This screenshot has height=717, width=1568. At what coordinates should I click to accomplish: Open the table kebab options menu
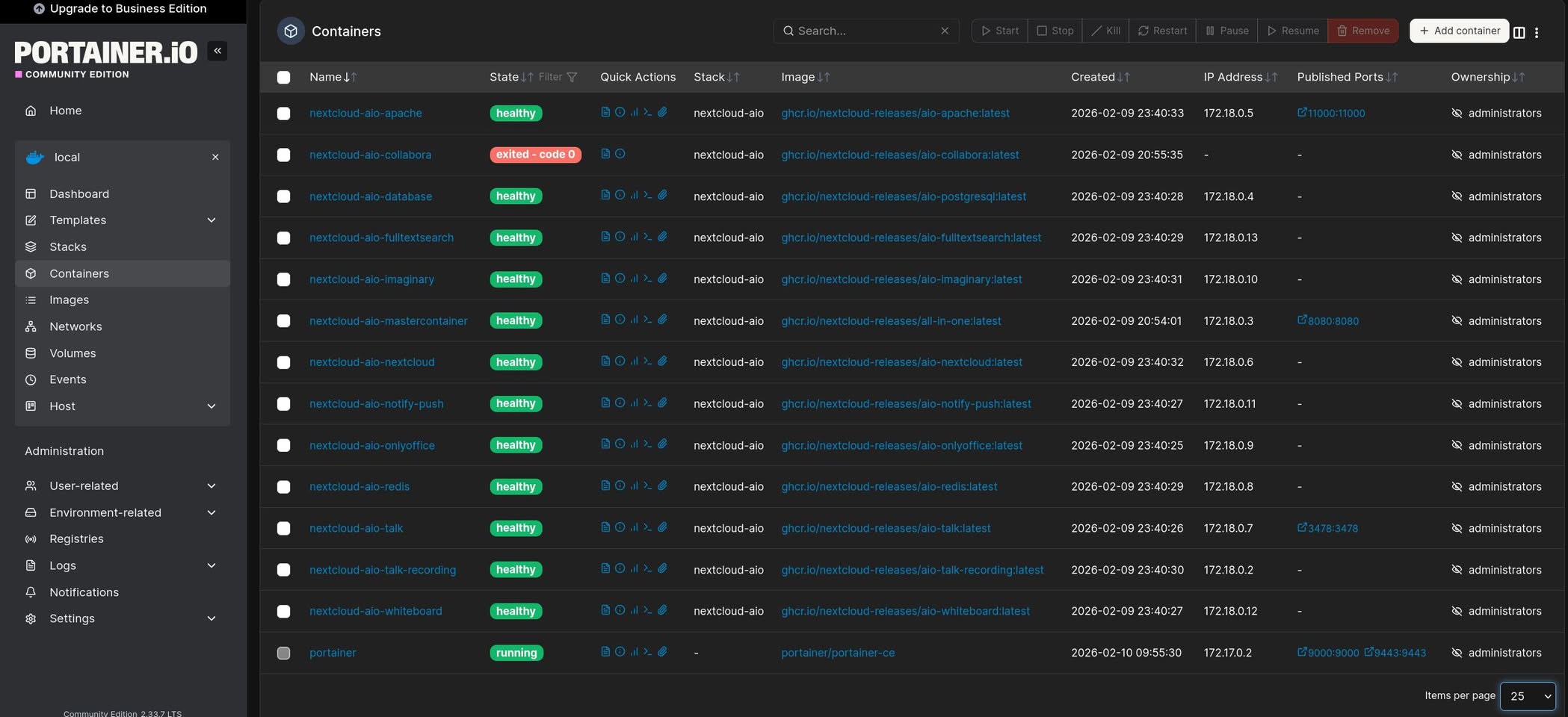click(x=1537, y=32)
